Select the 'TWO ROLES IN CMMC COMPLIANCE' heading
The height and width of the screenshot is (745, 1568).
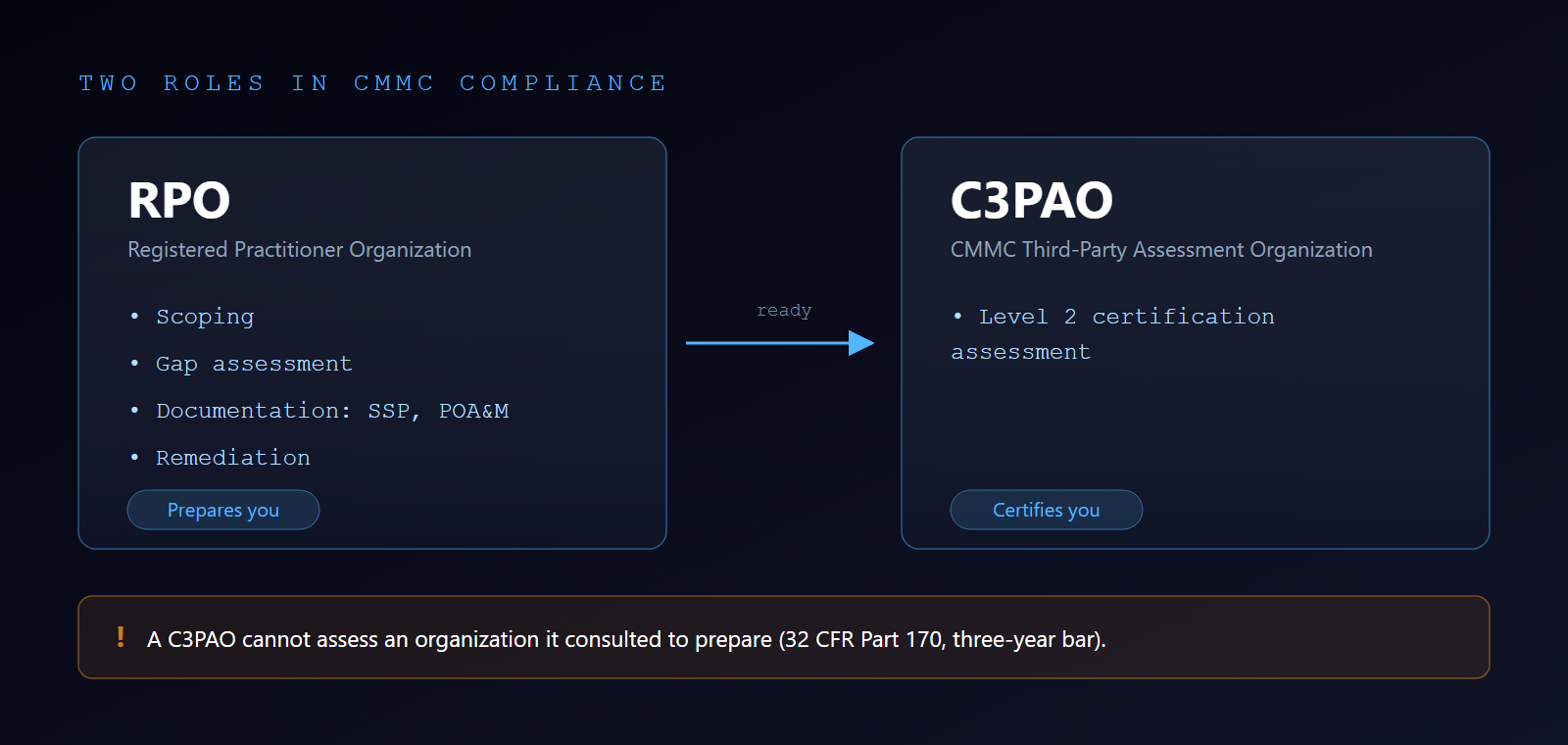(x=372, y=83)
